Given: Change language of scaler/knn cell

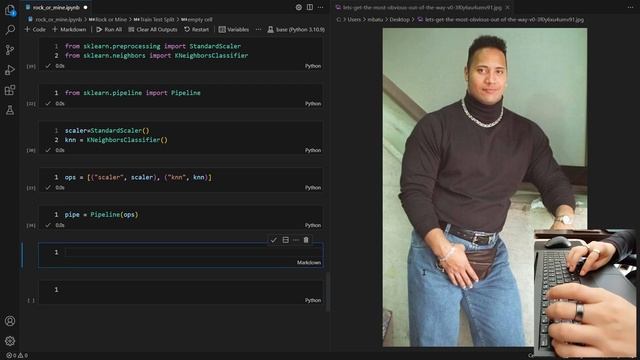Looking at the screenshot, I should (313, 150).
